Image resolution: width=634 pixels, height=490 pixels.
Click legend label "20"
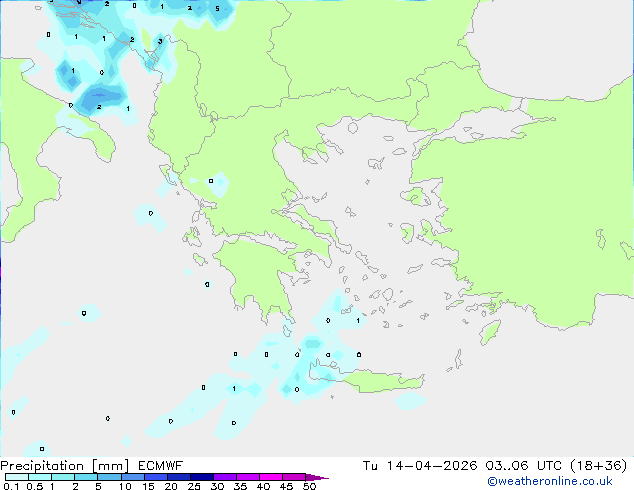(x=171, y=486)
